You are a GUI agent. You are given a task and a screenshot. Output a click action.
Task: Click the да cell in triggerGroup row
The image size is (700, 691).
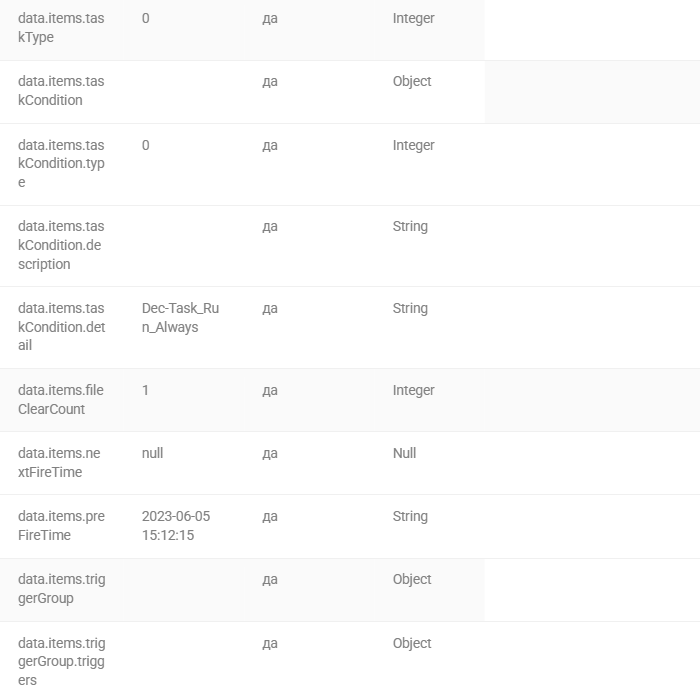pos(270,579)
